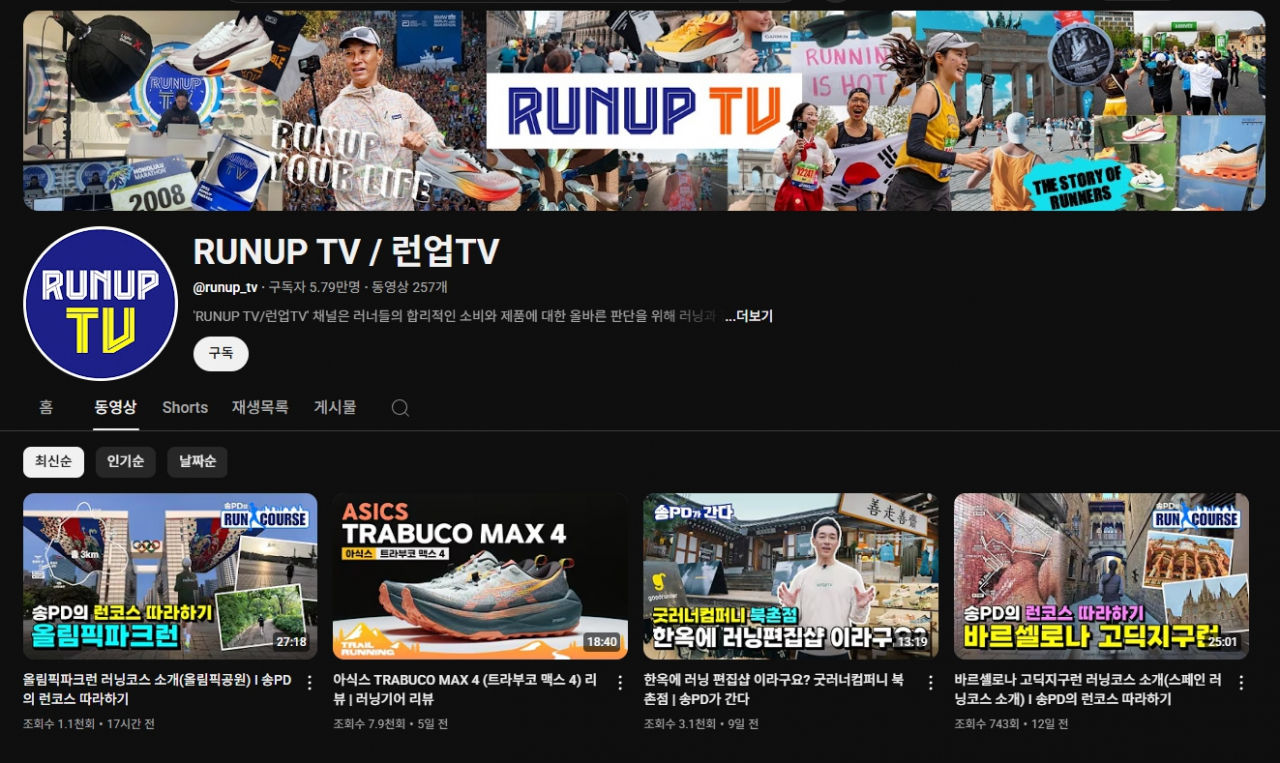Screen dimensions: 1280x763
Task: Play the 굿러너컴퍼니 북촌점 video thumbnail
Action: point(790,576)
